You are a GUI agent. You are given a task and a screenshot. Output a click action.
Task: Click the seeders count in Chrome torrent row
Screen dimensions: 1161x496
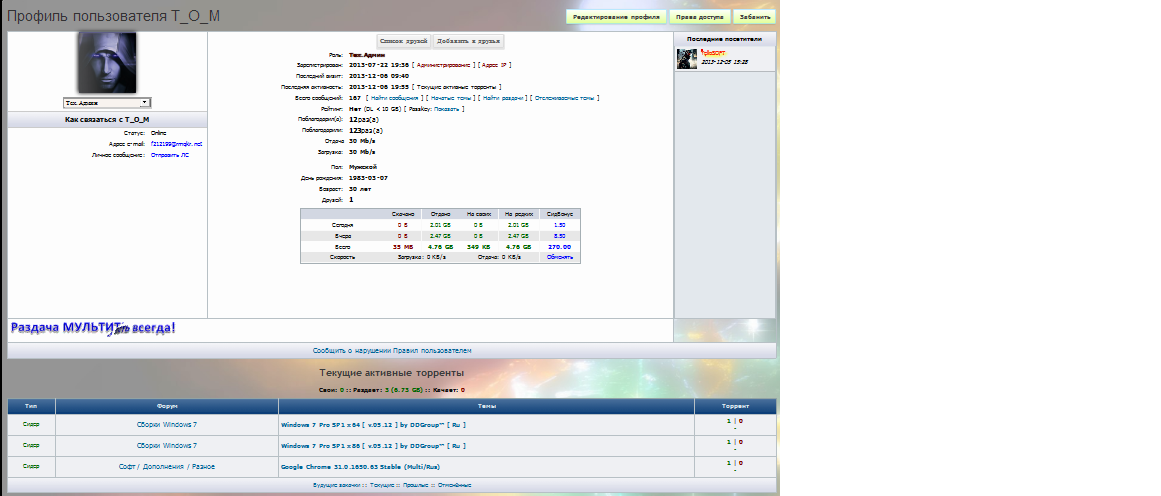(x=729, y=463)
